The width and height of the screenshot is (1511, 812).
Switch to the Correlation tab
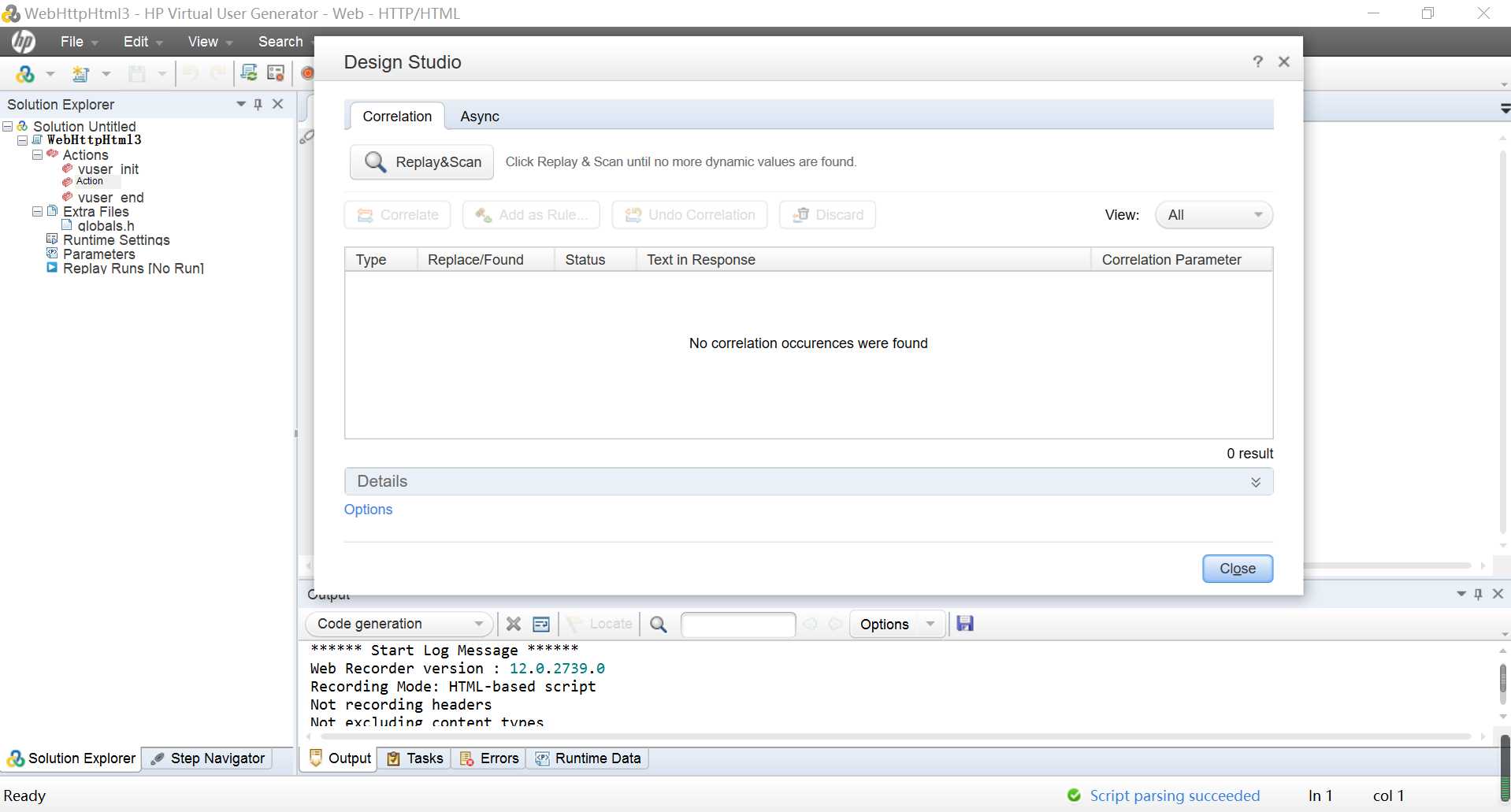tap(397, 117)
